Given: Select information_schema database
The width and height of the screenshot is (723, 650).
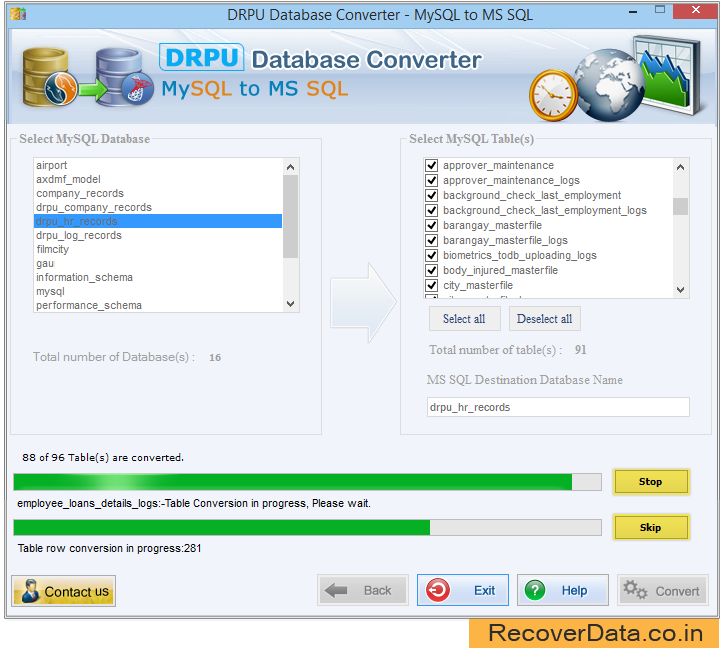Looking at the screenshot, I should [x=158, y=277].
